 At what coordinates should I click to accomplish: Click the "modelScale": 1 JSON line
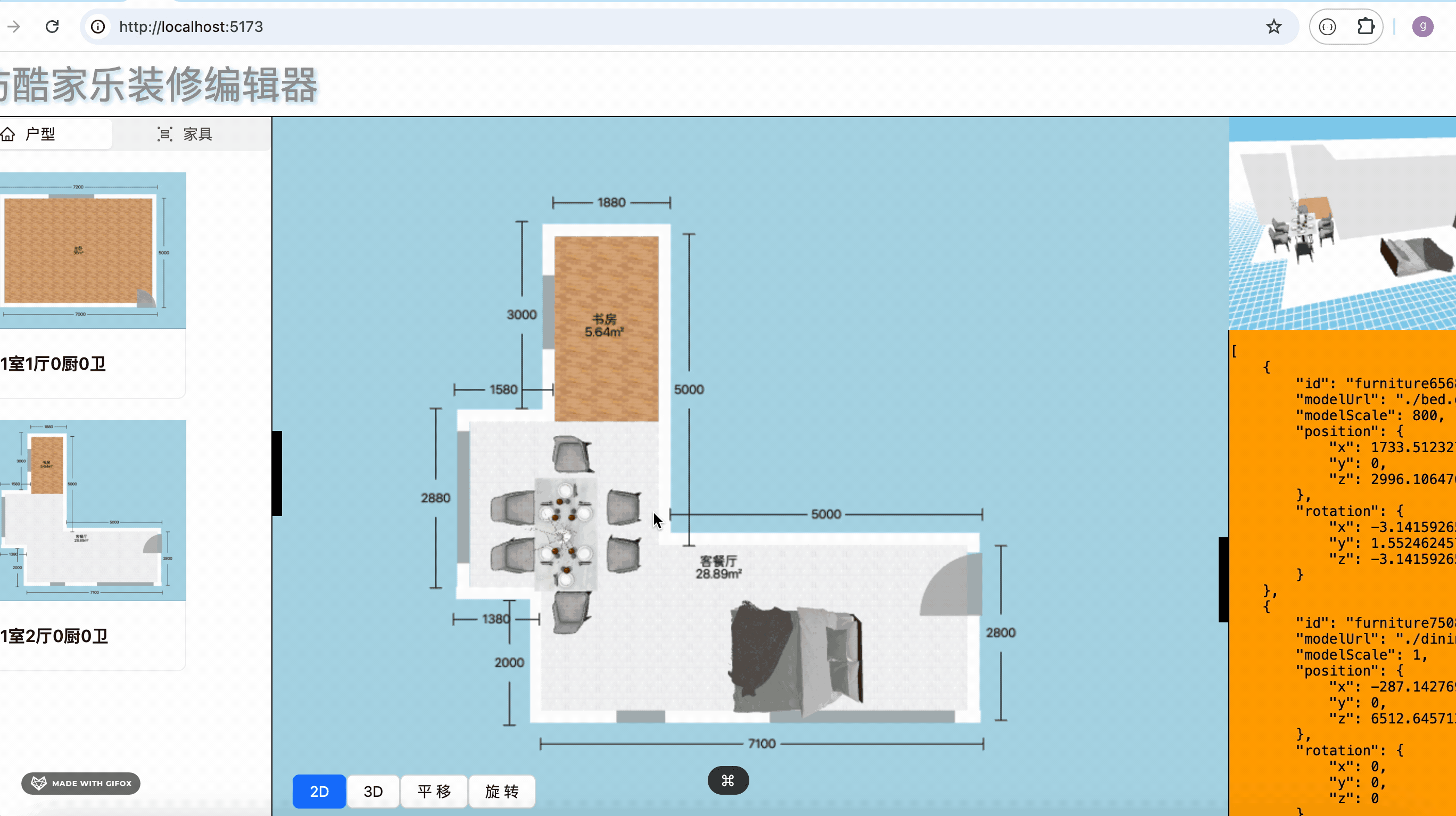pyautogui.click(x=1362, y=655)
